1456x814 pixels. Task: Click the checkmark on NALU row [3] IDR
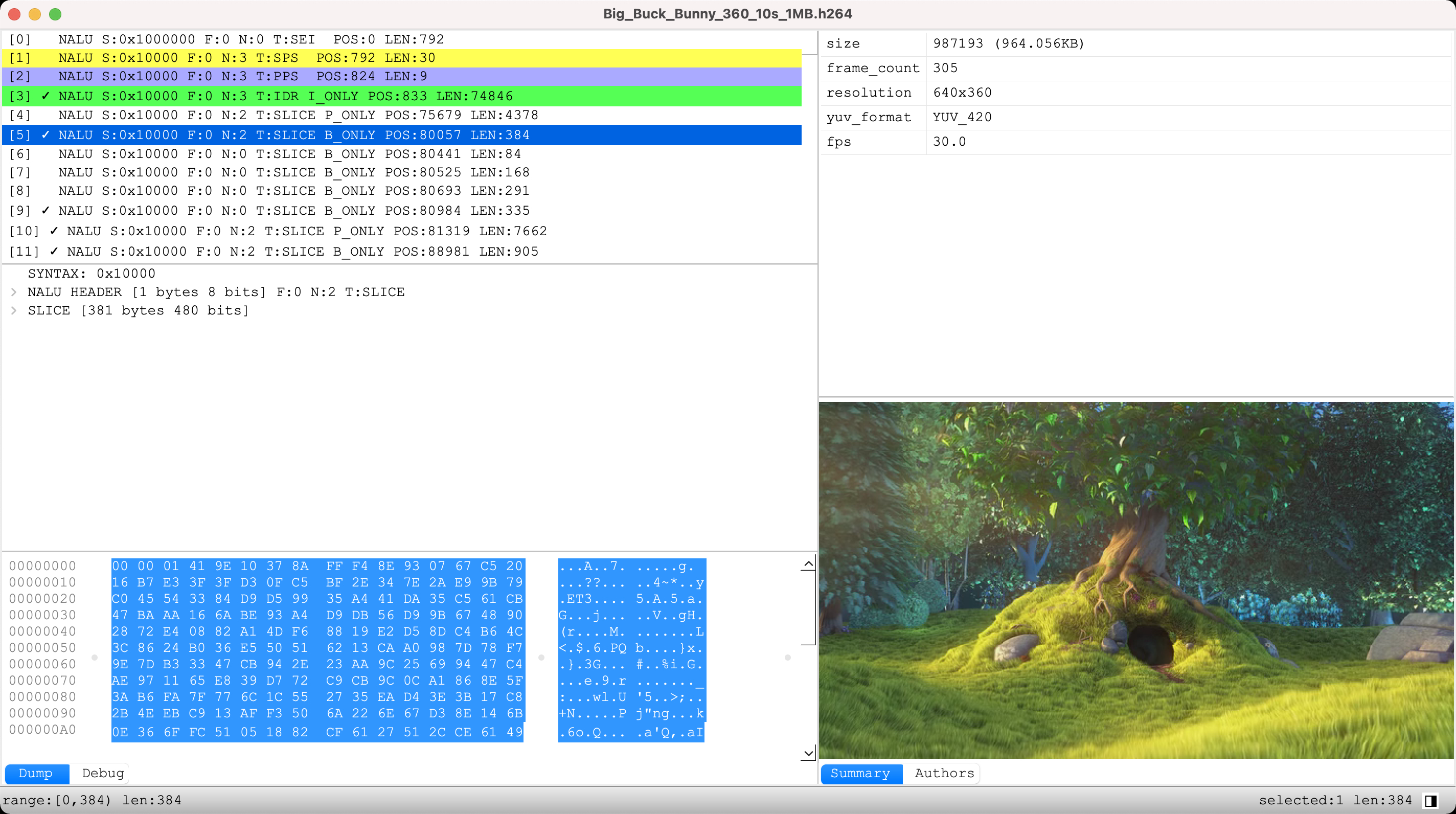coord(46,96)
